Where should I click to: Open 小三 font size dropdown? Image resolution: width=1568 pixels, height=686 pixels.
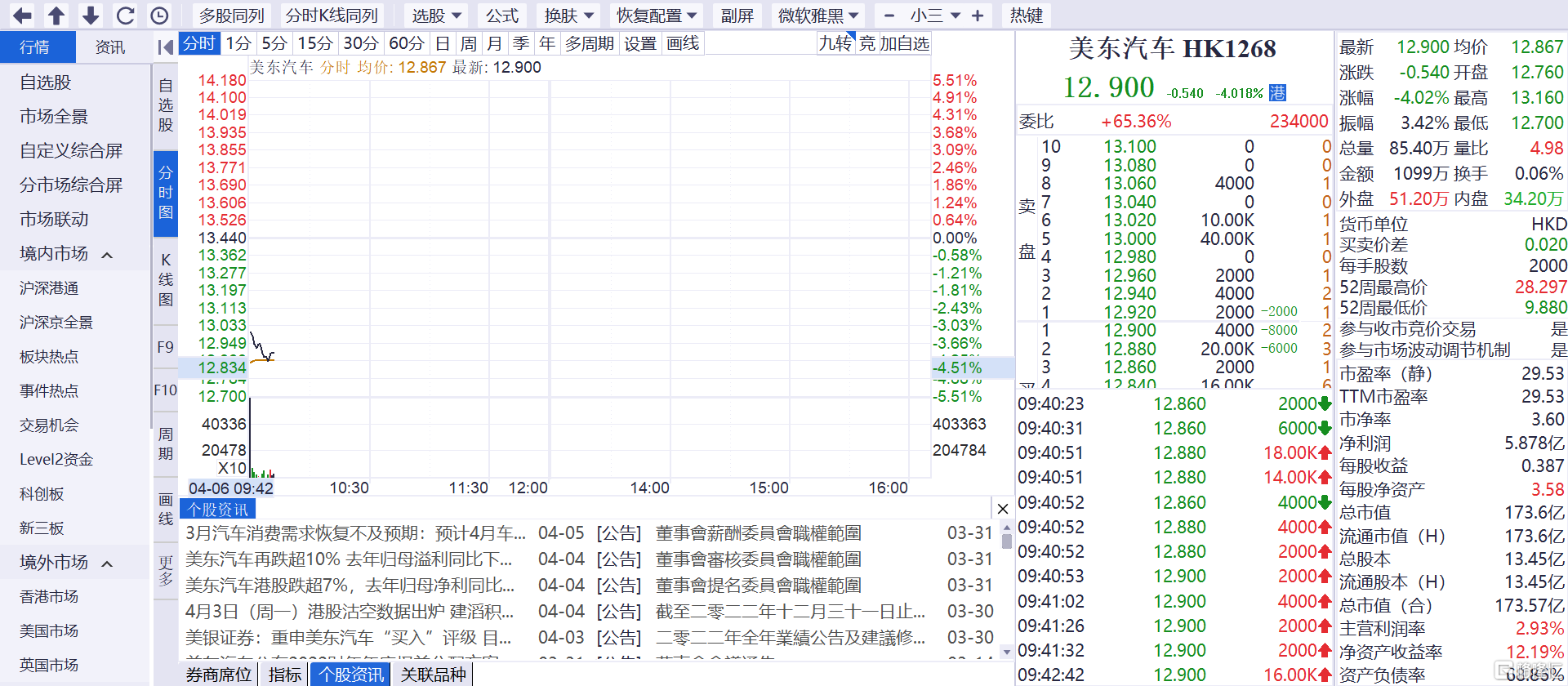(x=935, y=16)
